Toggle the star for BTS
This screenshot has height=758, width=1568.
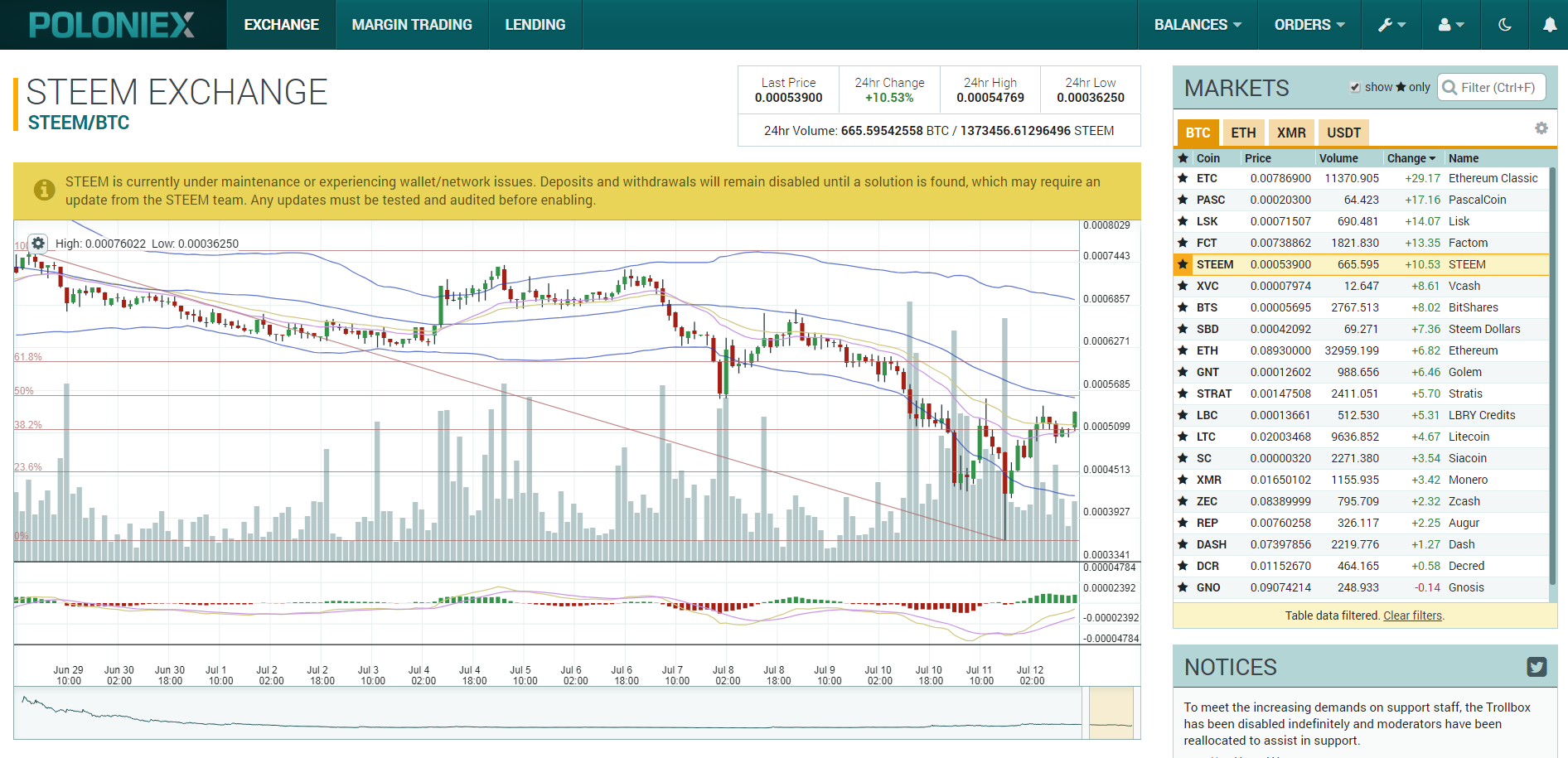coord(1183,307)
